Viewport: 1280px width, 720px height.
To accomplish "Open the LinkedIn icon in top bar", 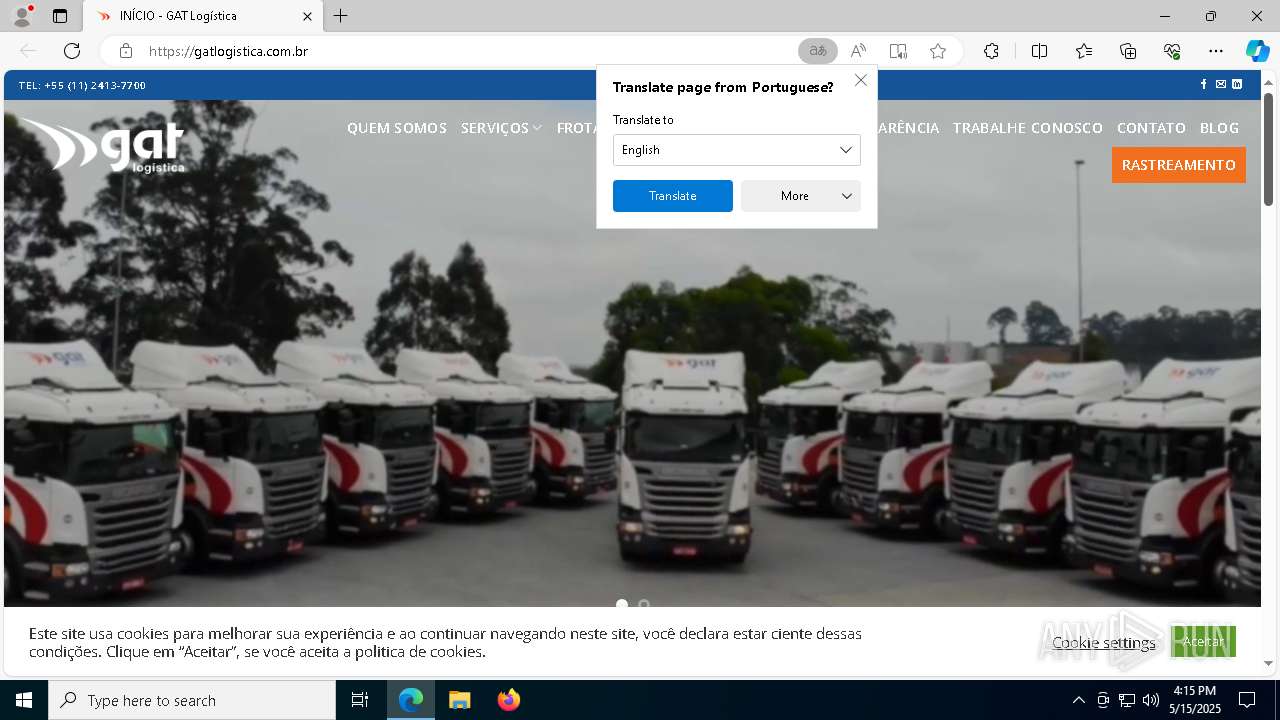I will [x=1237, y=85].
